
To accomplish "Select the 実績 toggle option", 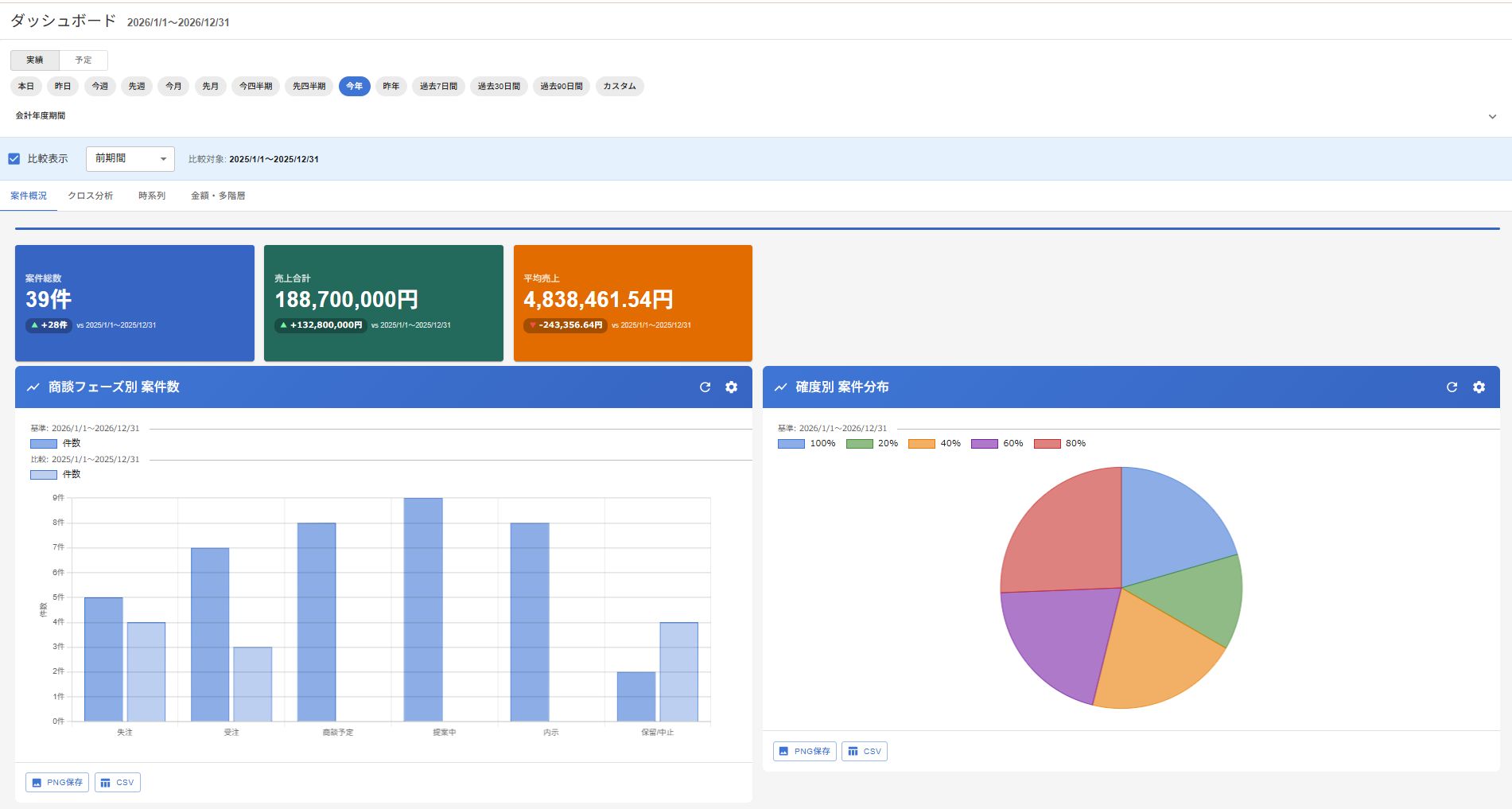I will (x=35, y=60).
